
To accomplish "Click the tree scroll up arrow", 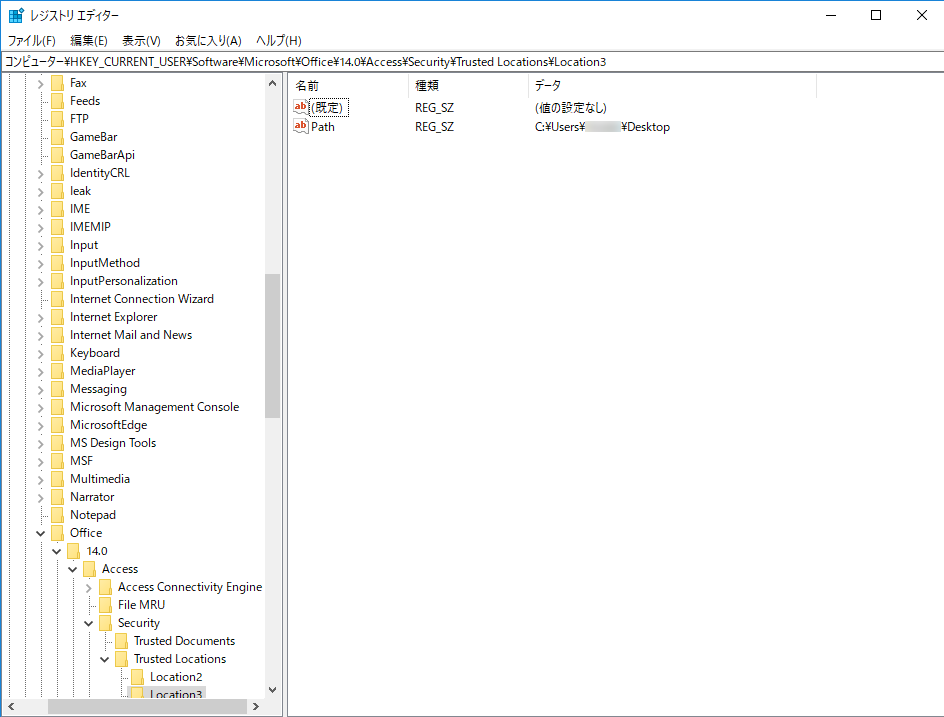I will 272,83.
